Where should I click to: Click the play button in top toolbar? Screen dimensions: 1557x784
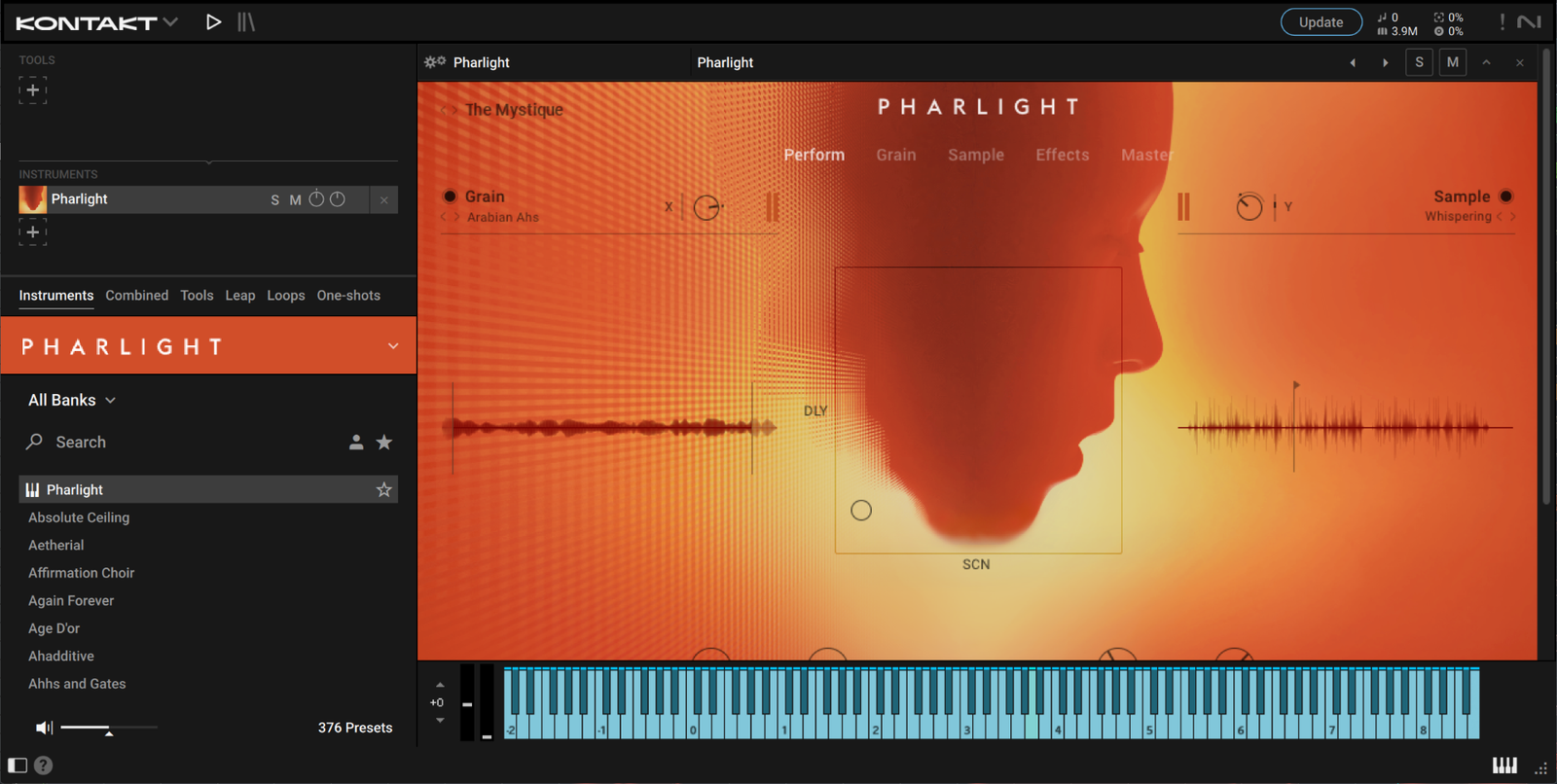(213, 21)
